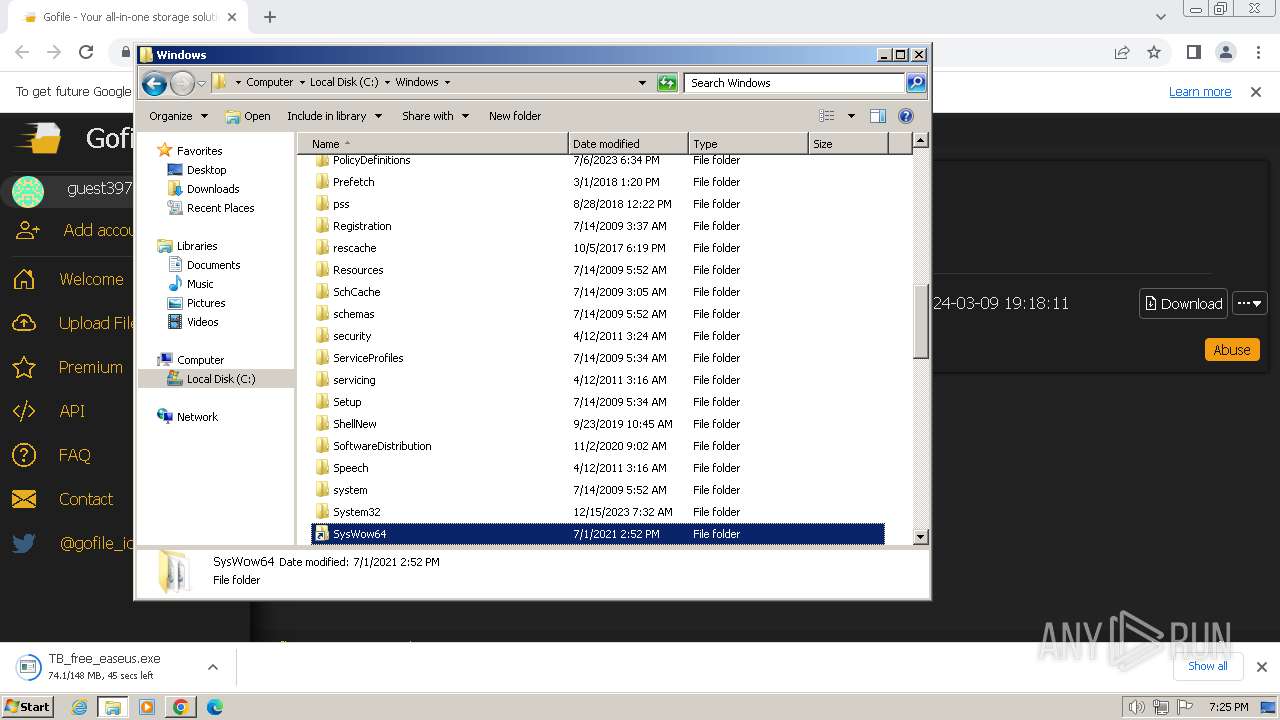Sort by Type column header

pos(748,144)
